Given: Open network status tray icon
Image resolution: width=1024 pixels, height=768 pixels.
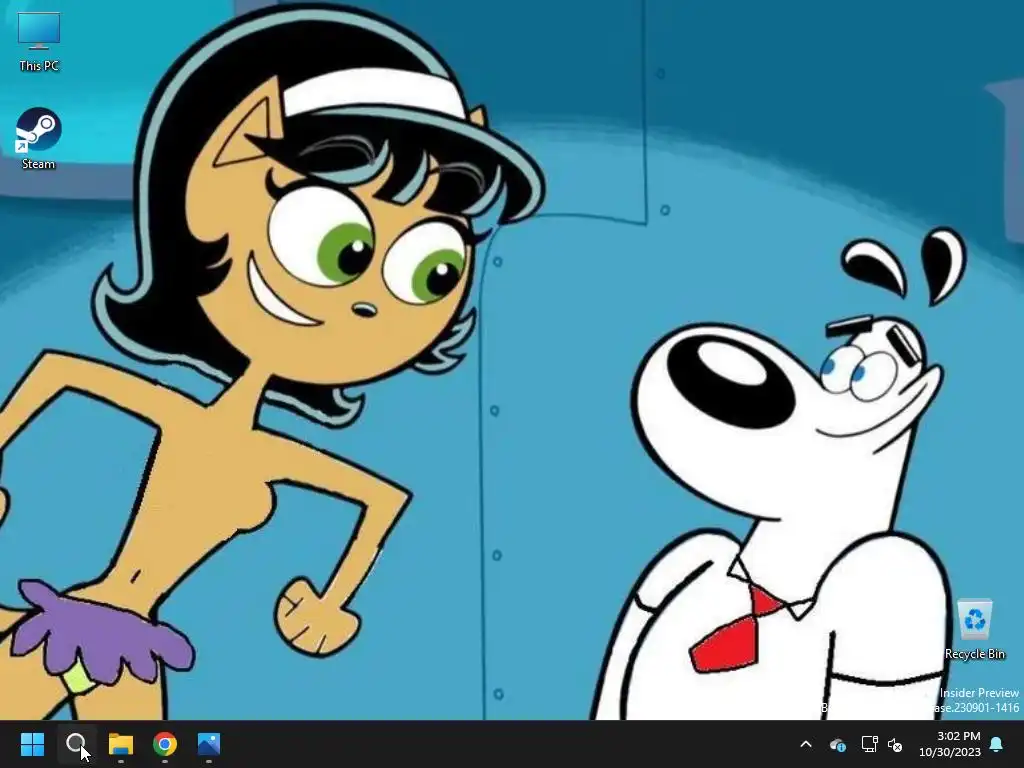Looking at the screenshot, I should pyautogui.click(x=869, y=744).
